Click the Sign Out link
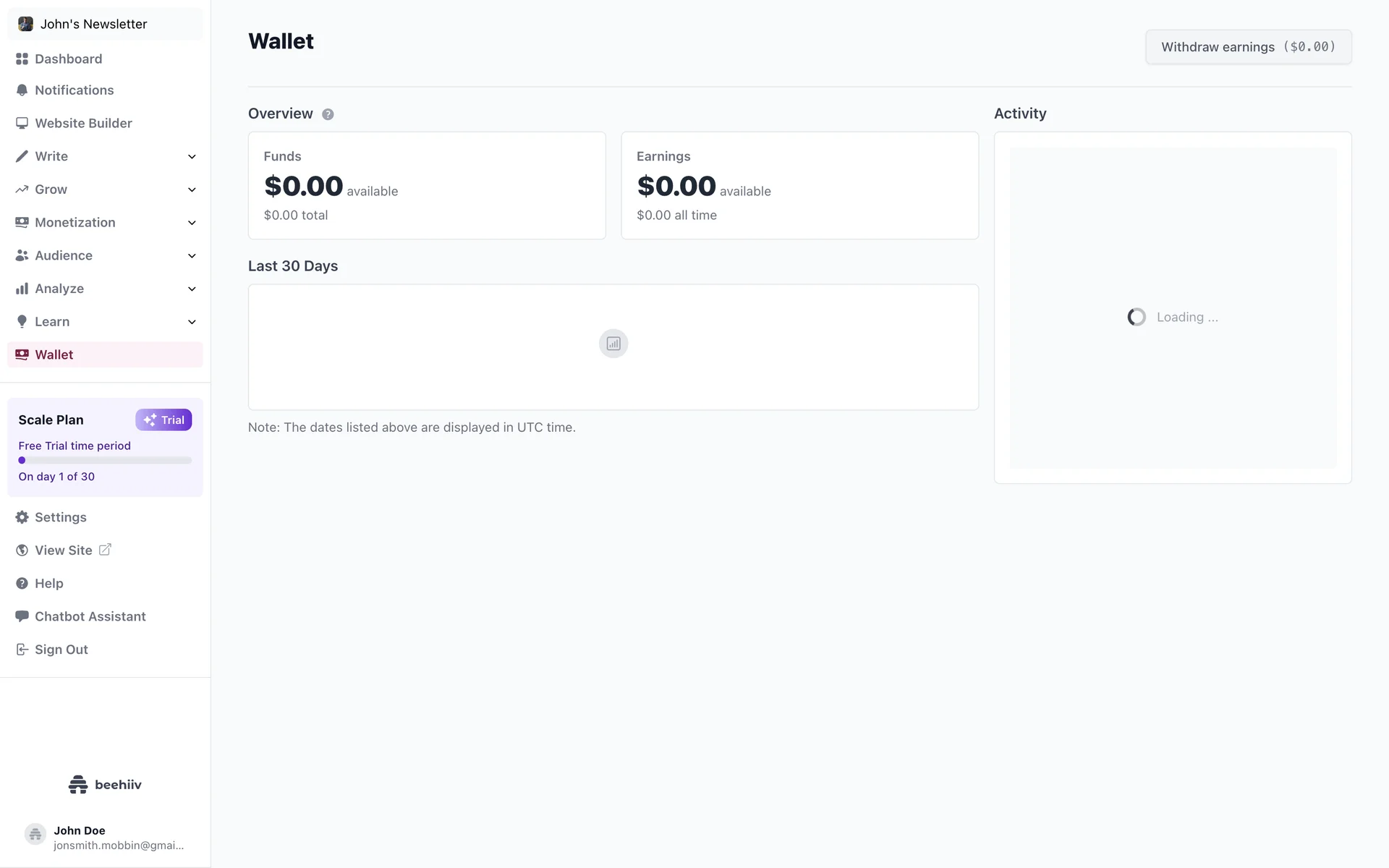Image resolution: width=1389 pixels, height=868 pixels. (x=61, y=650)
